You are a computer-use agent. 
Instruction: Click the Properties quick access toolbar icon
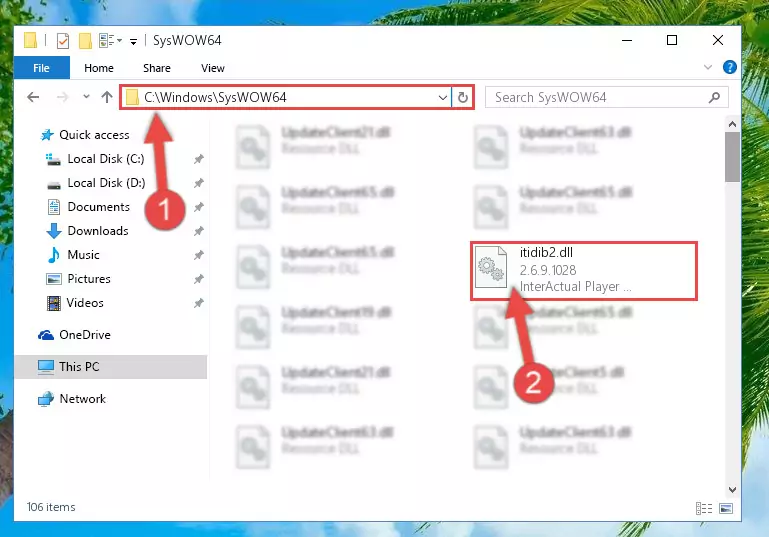[x=63, y=41]
